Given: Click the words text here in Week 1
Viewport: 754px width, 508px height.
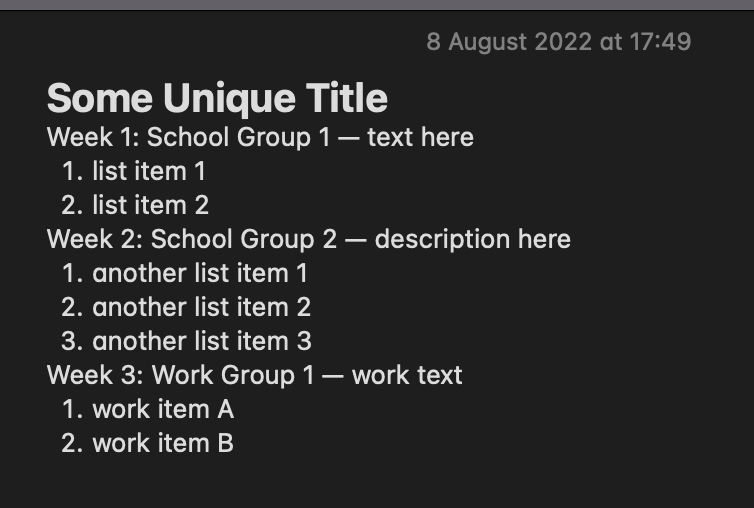Looking at the screenshot, I should point(421,138).
